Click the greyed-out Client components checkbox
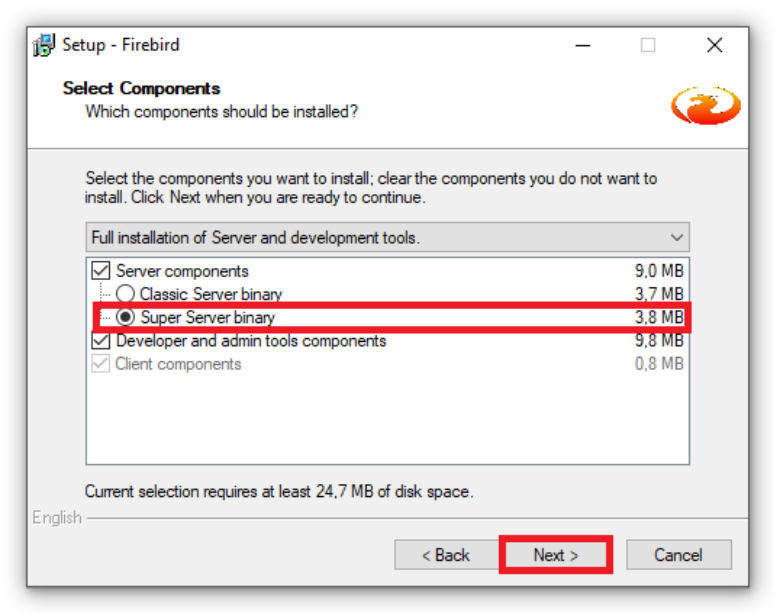Image resolution: width=774 pixels, height=613 pixels. tap(101, 364)
